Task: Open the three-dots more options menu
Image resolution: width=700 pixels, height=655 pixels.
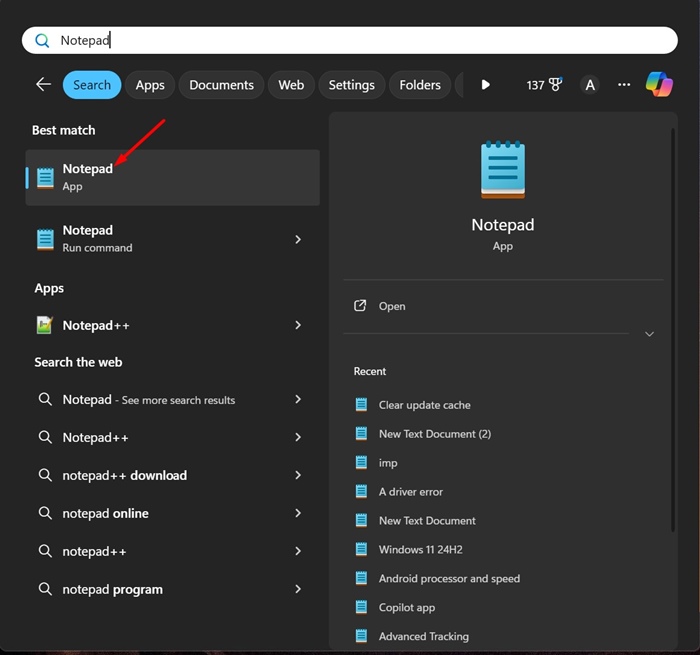Action: click(624, 85)
